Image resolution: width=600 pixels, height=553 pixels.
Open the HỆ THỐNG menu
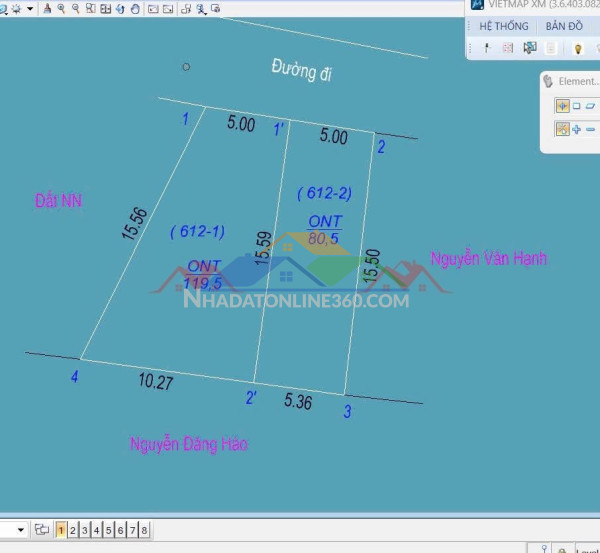[x=504, y=26]
